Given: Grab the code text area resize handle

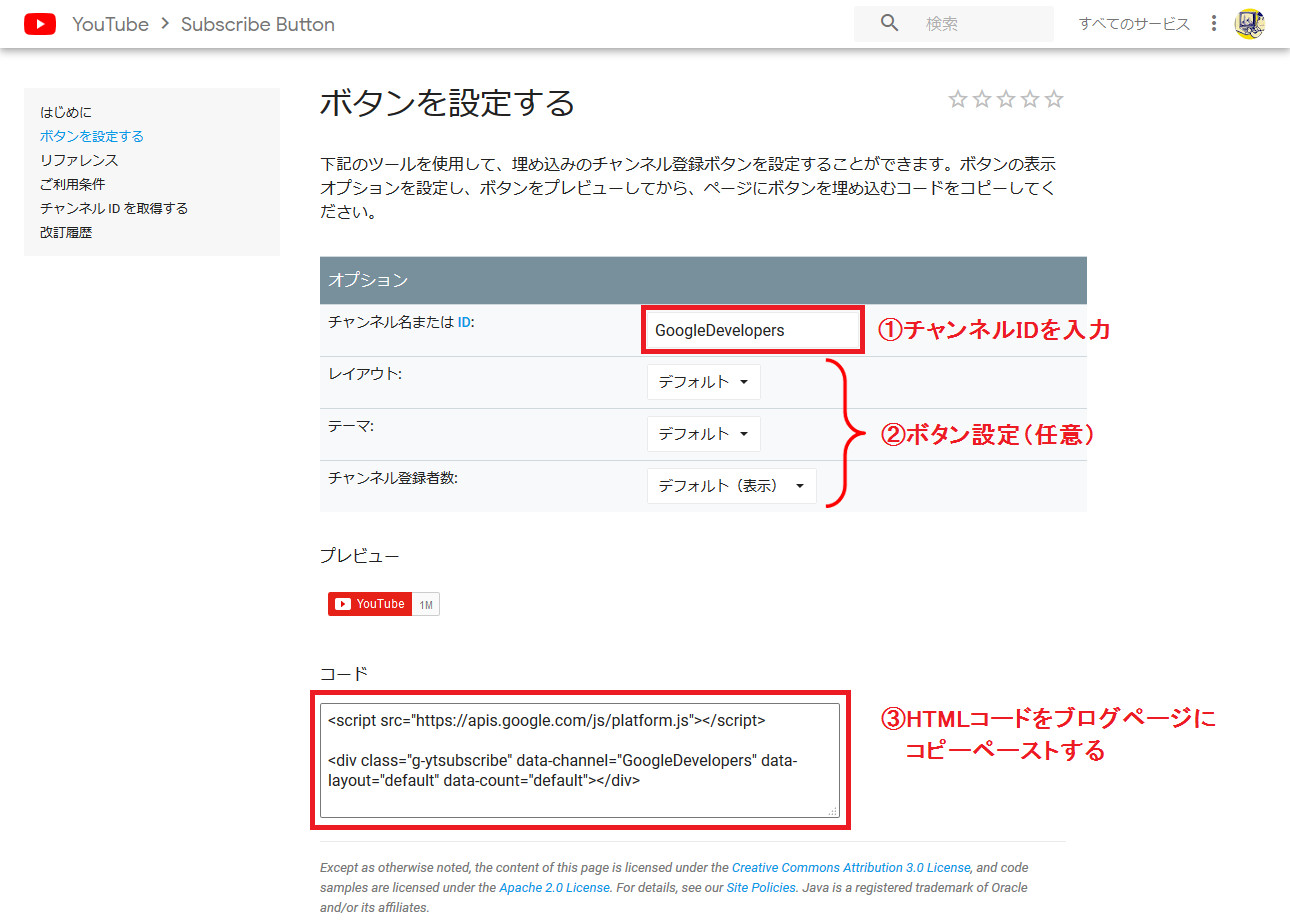Looking at the screenshot, I should click(833, 811).
